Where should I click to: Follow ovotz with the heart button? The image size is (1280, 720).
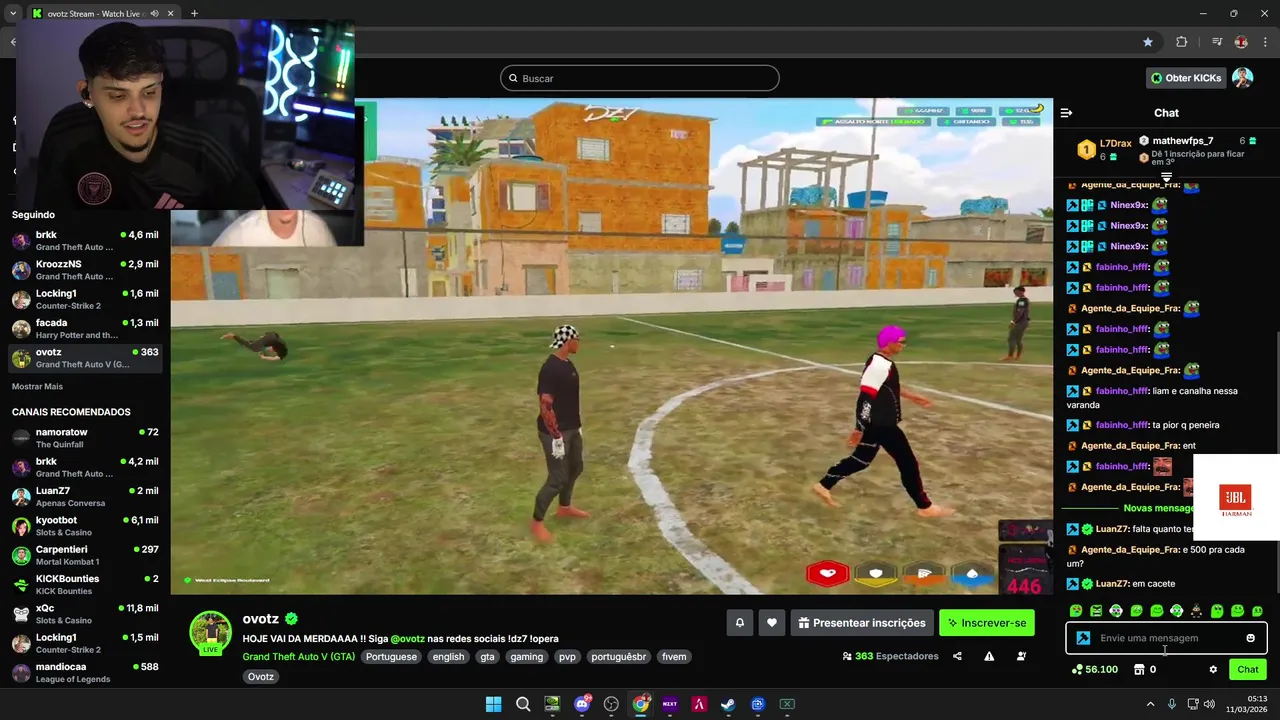(x=771, y=623)
